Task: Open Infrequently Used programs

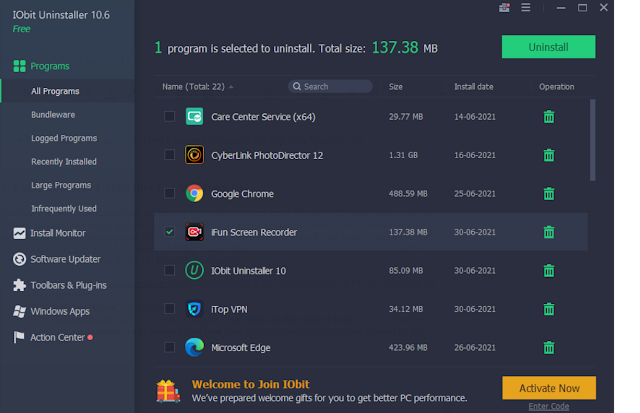Action: [x=64, y=209]
